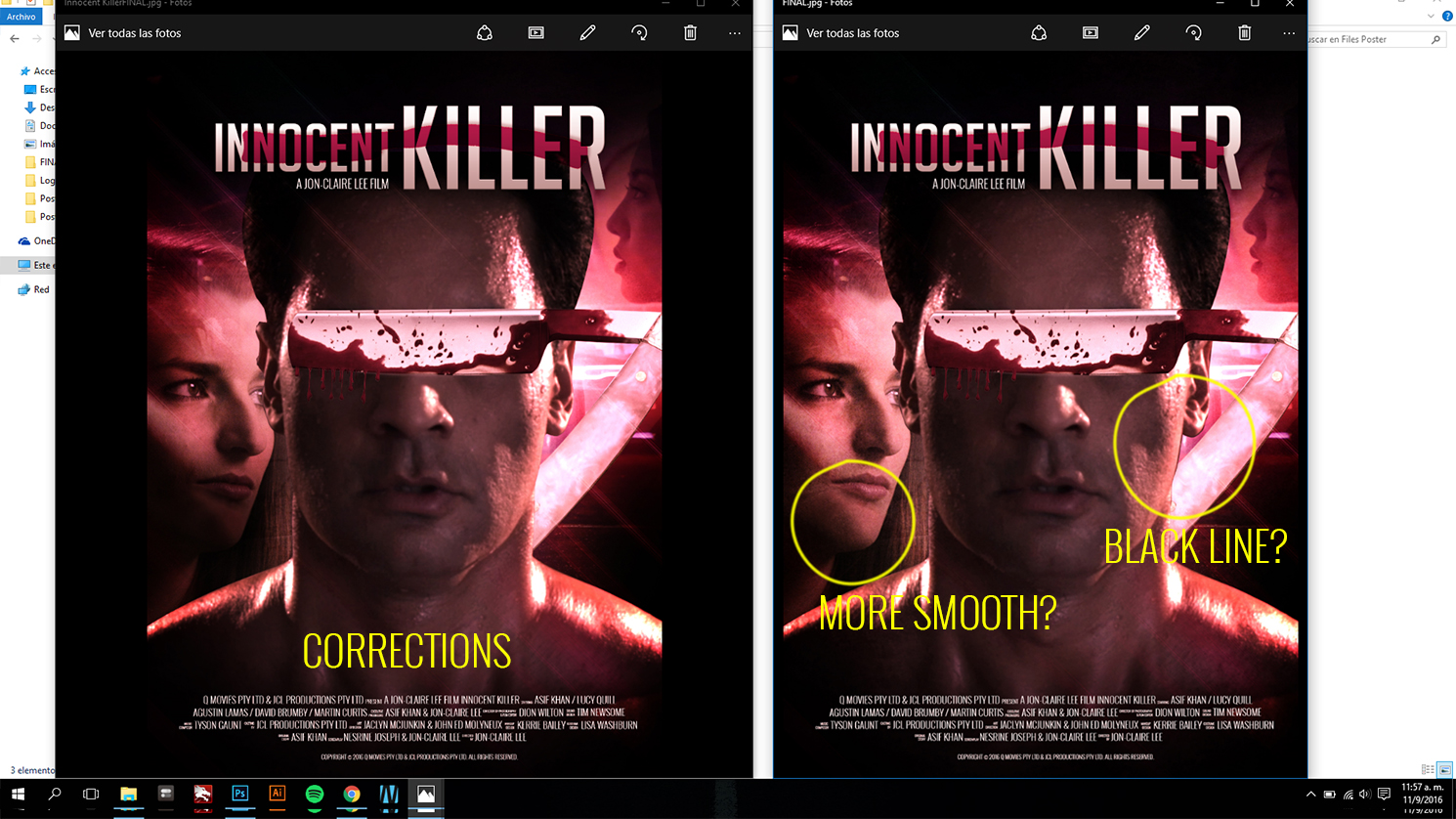The width and height of the screenshot is (1456, 819).
Task: Open the FIN… folder in Explorer sidebar
Action: 39,162
